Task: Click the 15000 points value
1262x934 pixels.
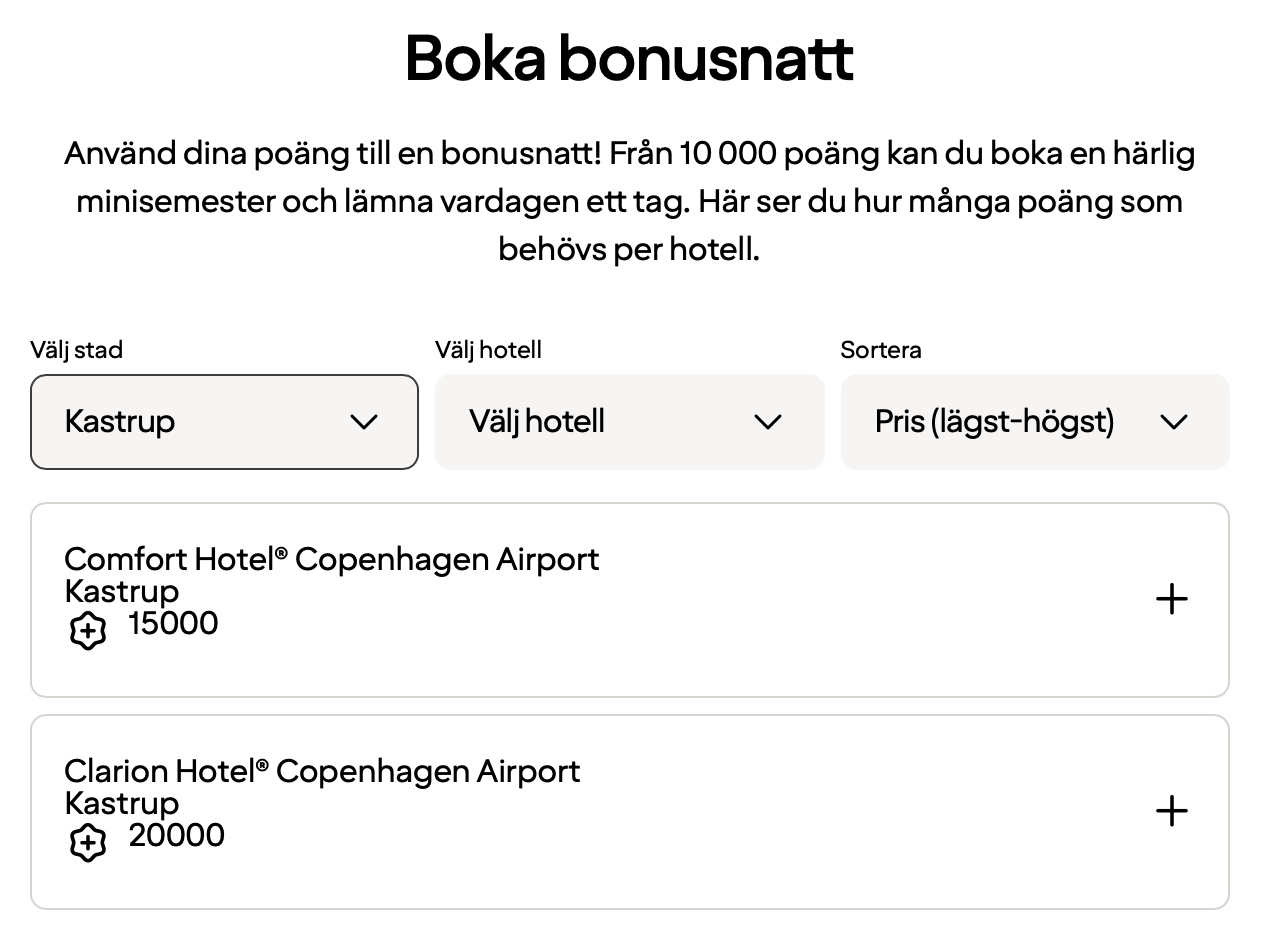Action: (173, 623)
